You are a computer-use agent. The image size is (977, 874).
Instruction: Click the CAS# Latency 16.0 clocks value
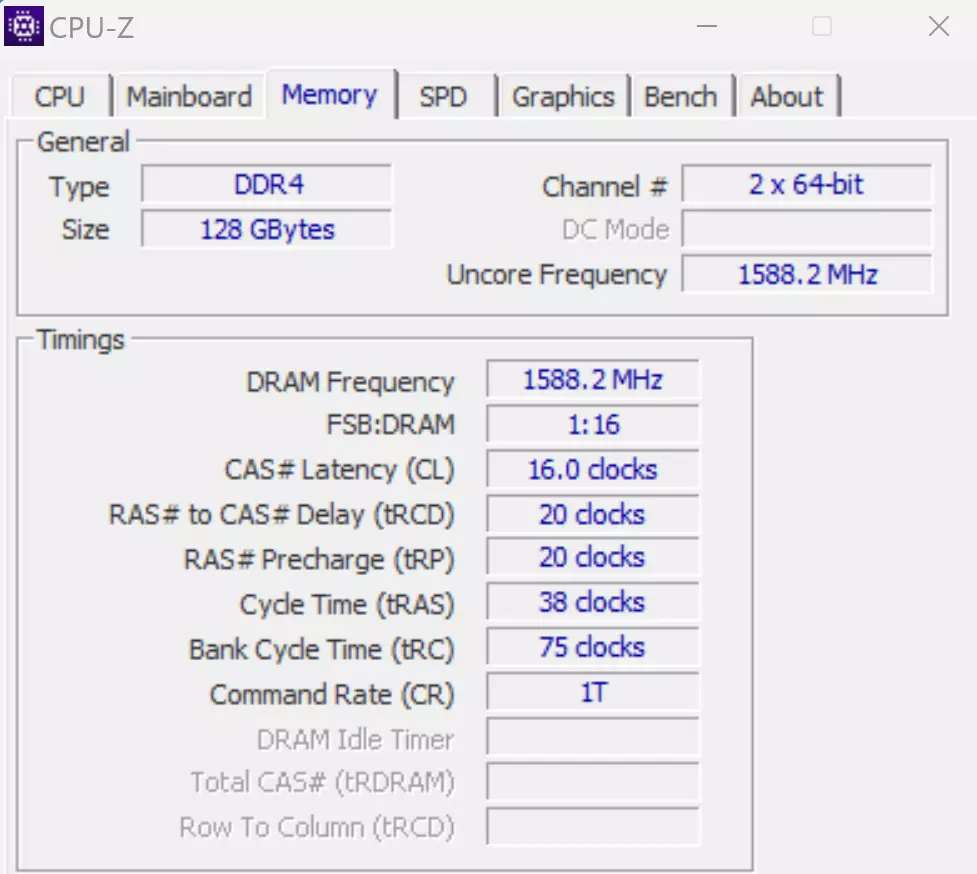point(593,468)
